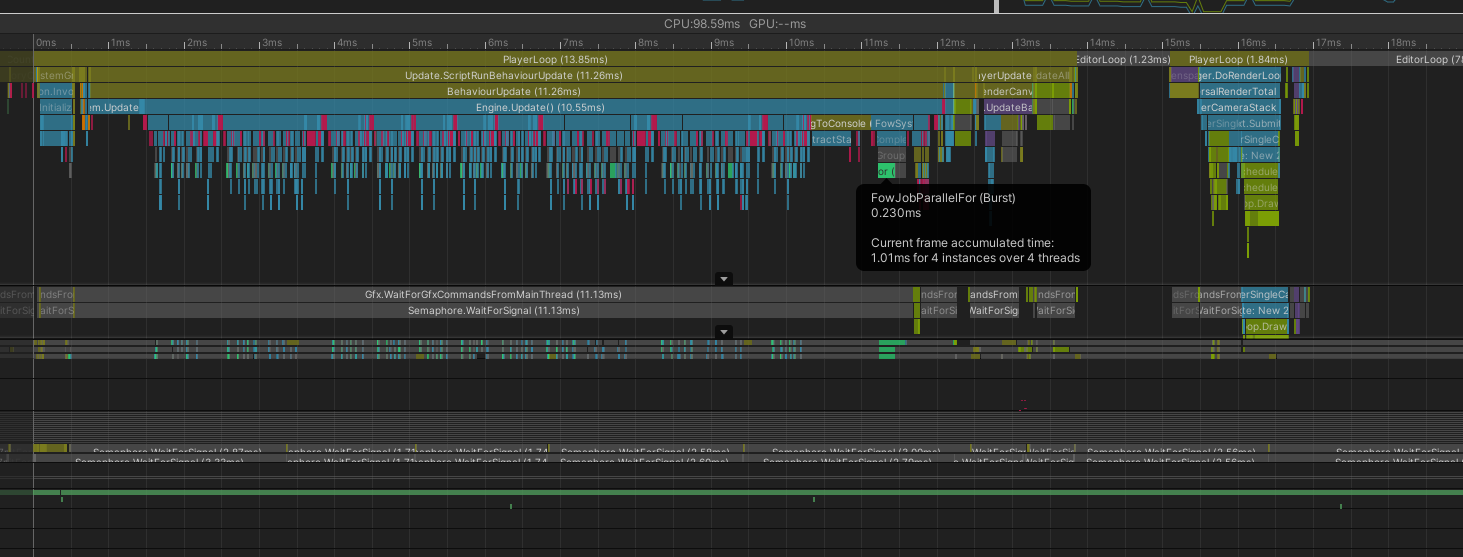1463x557 pixels.
Task: Pick the EditorLoop (1.23ms) block
Action: pos(1122,60)
